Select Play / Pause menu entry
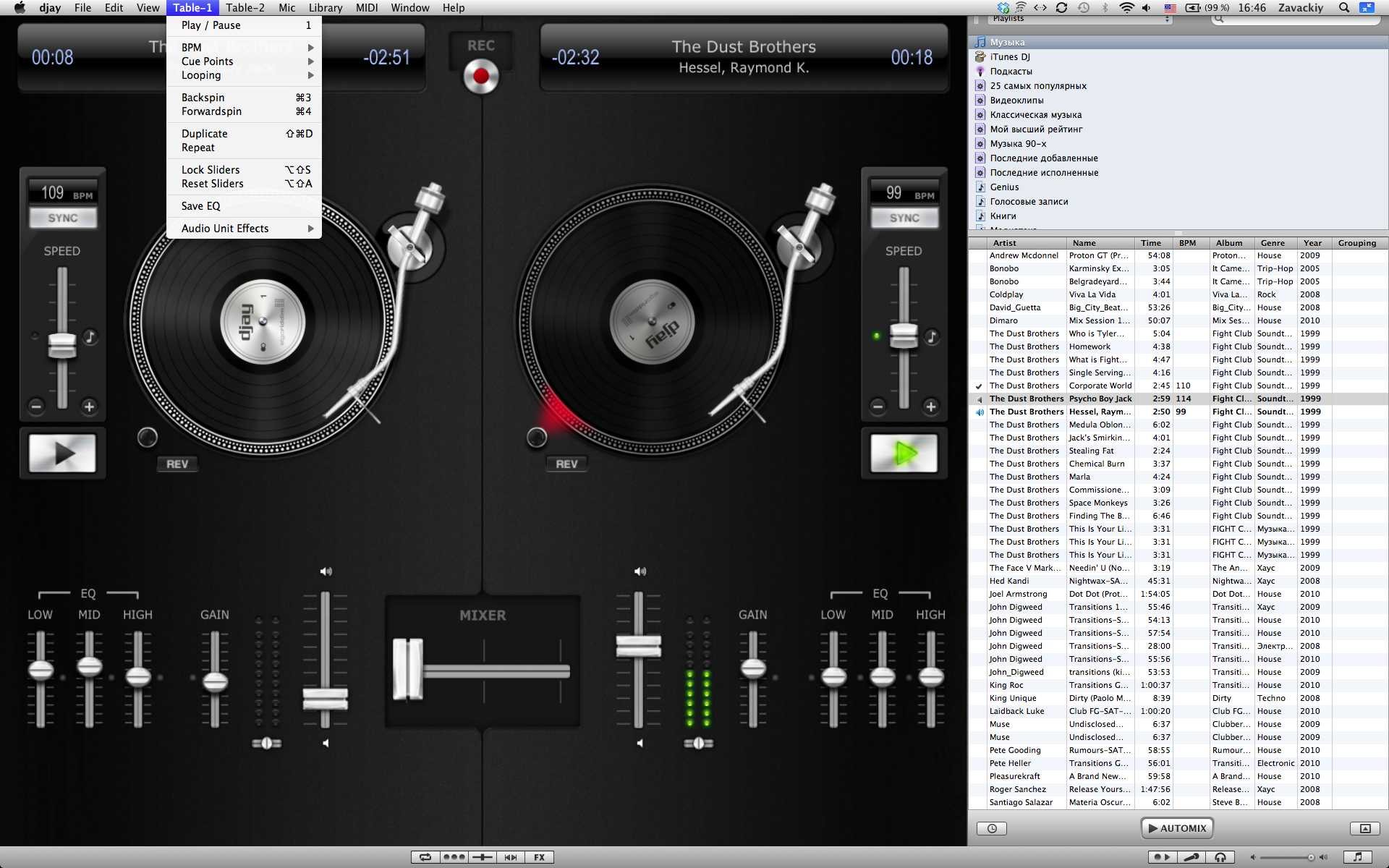 (244, 25)
